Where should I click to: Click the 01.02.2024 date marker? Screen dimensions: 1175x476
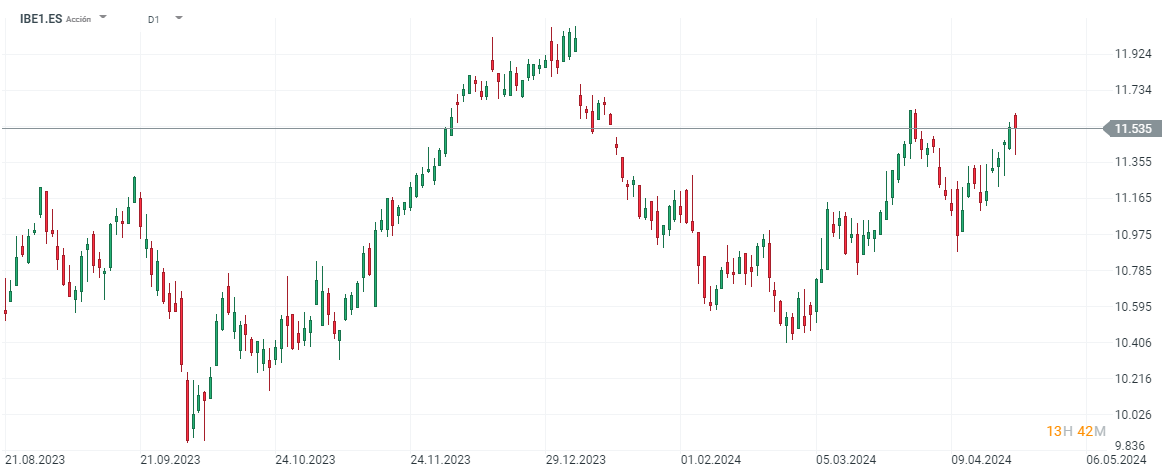710,459
